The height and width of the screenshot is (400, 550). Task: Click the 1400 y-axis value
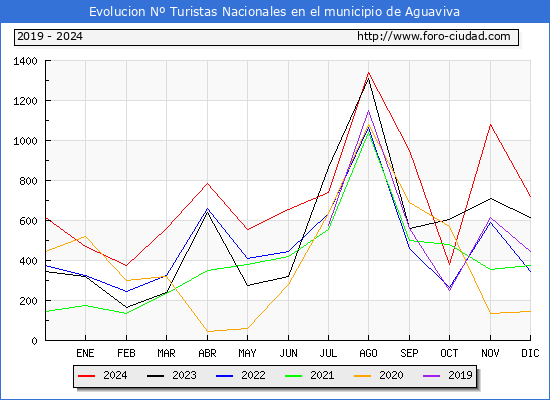[x=25, y=61]
